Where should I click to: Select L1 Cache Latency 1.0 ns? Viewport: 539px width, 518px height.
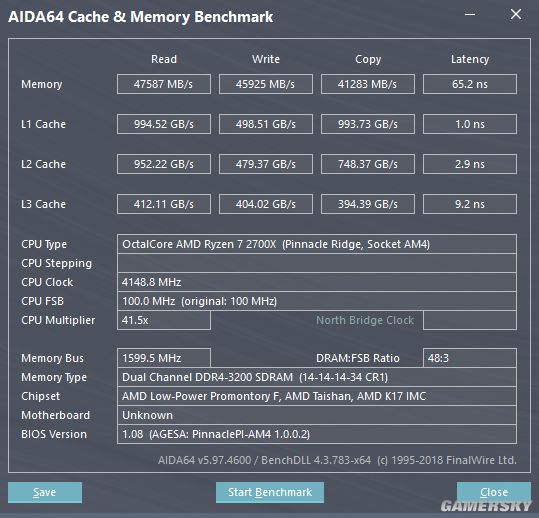pyautogui.click(x=470, y=124)
